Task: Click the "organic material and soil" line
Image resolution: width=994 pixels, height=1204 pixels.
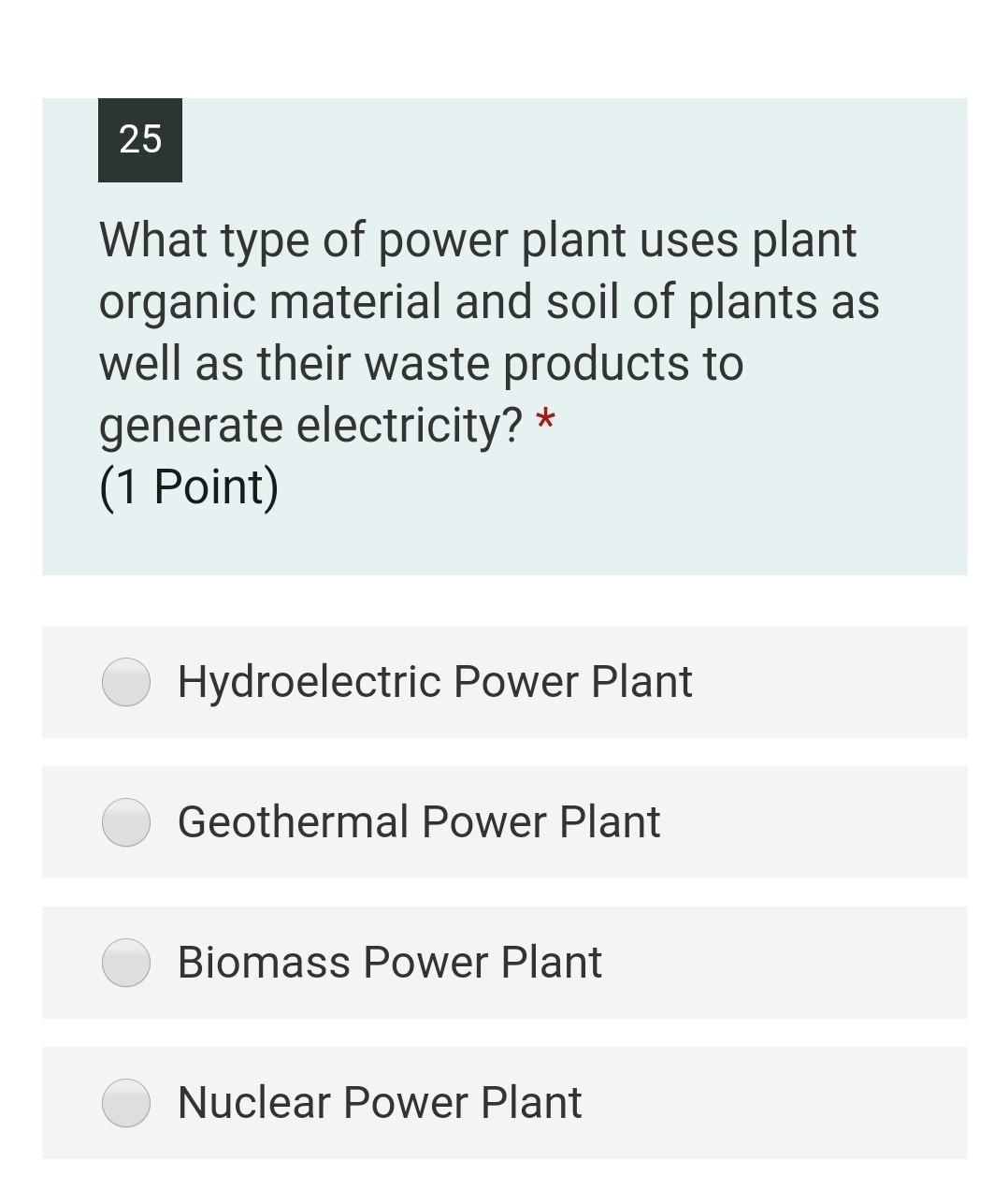Action: (x=489, y=301)
